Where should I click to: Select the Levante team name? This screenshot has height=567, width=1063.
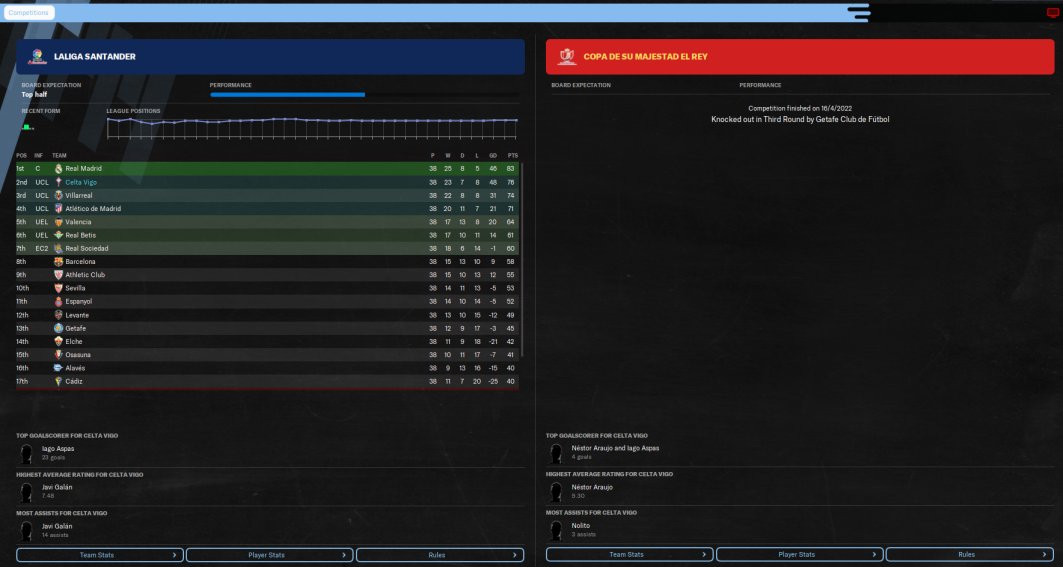point(77,315)
